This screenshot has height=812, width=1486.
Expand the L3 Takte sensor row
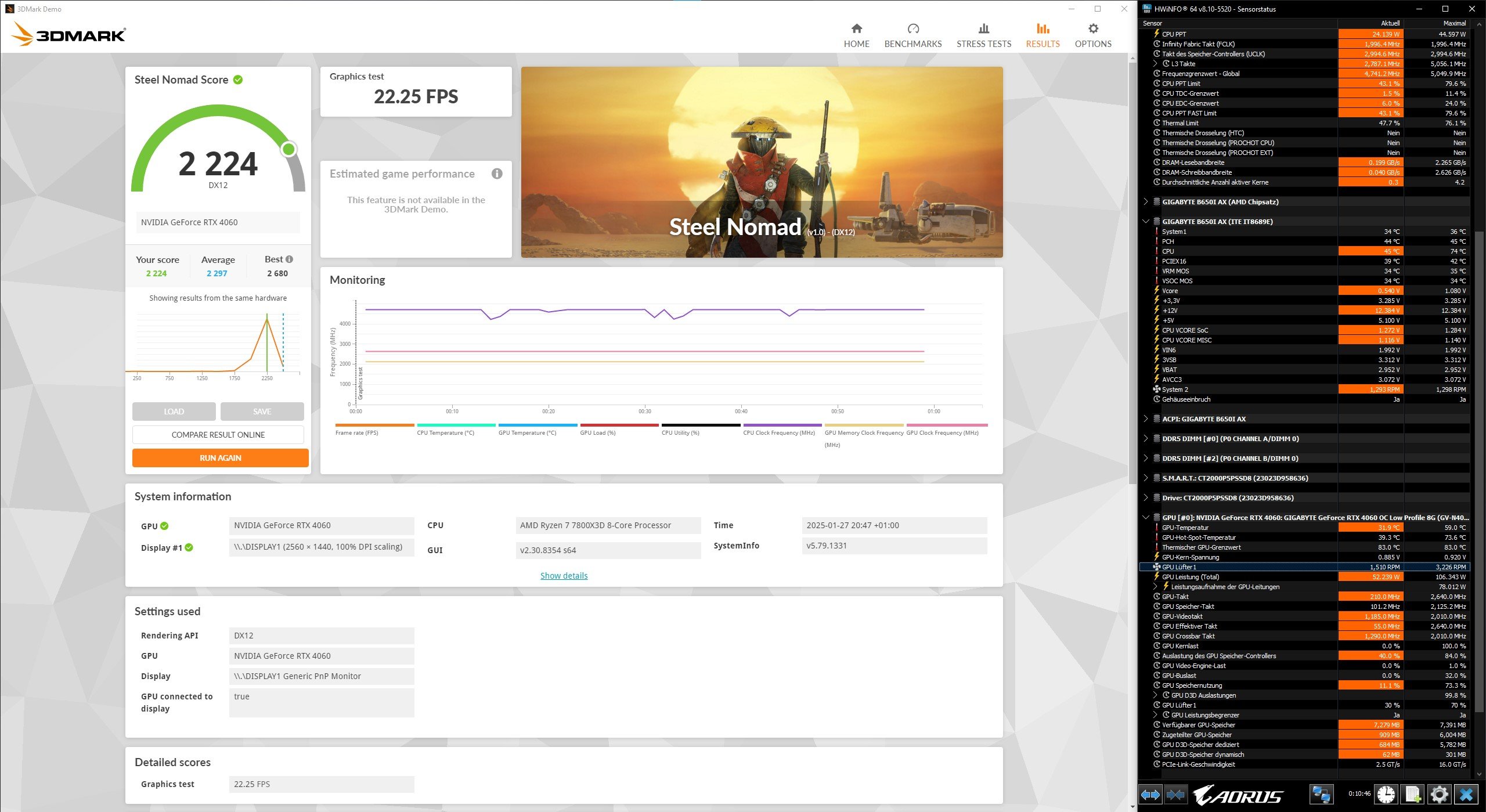(x=1155, y=64)
